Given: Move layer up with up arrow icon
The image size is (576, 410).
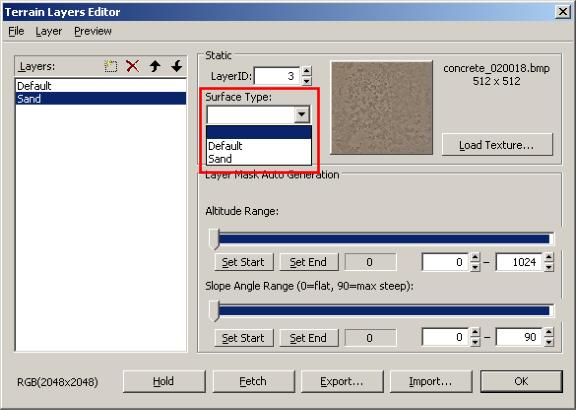Looking at the screenshot, I should (x=155, y=66).
